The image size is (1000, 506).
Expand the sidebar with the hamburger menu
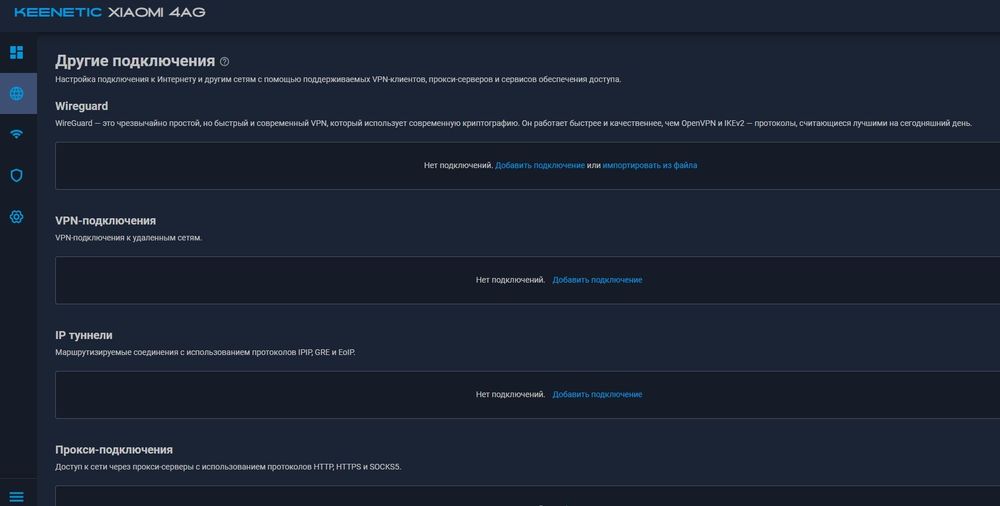click(16, 496)
